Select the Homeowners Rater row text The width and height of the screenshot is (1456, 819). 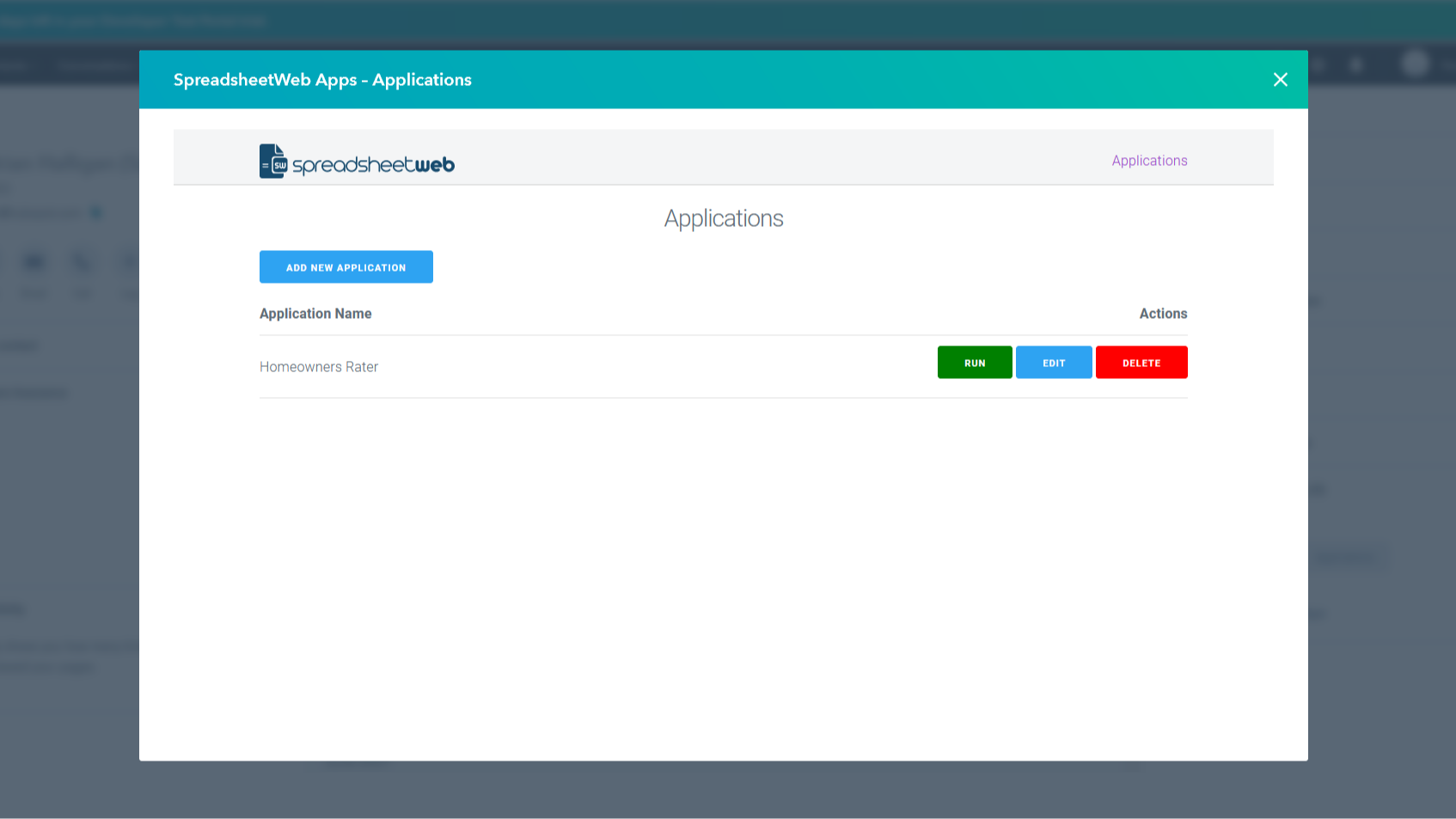coord(319,367)
